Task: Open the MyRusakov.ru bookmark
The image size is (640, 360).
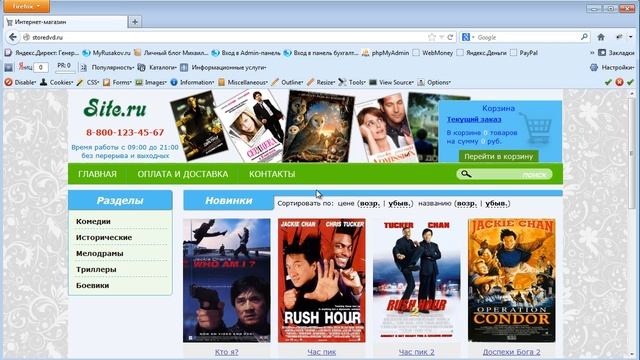Action: (107, 53)
